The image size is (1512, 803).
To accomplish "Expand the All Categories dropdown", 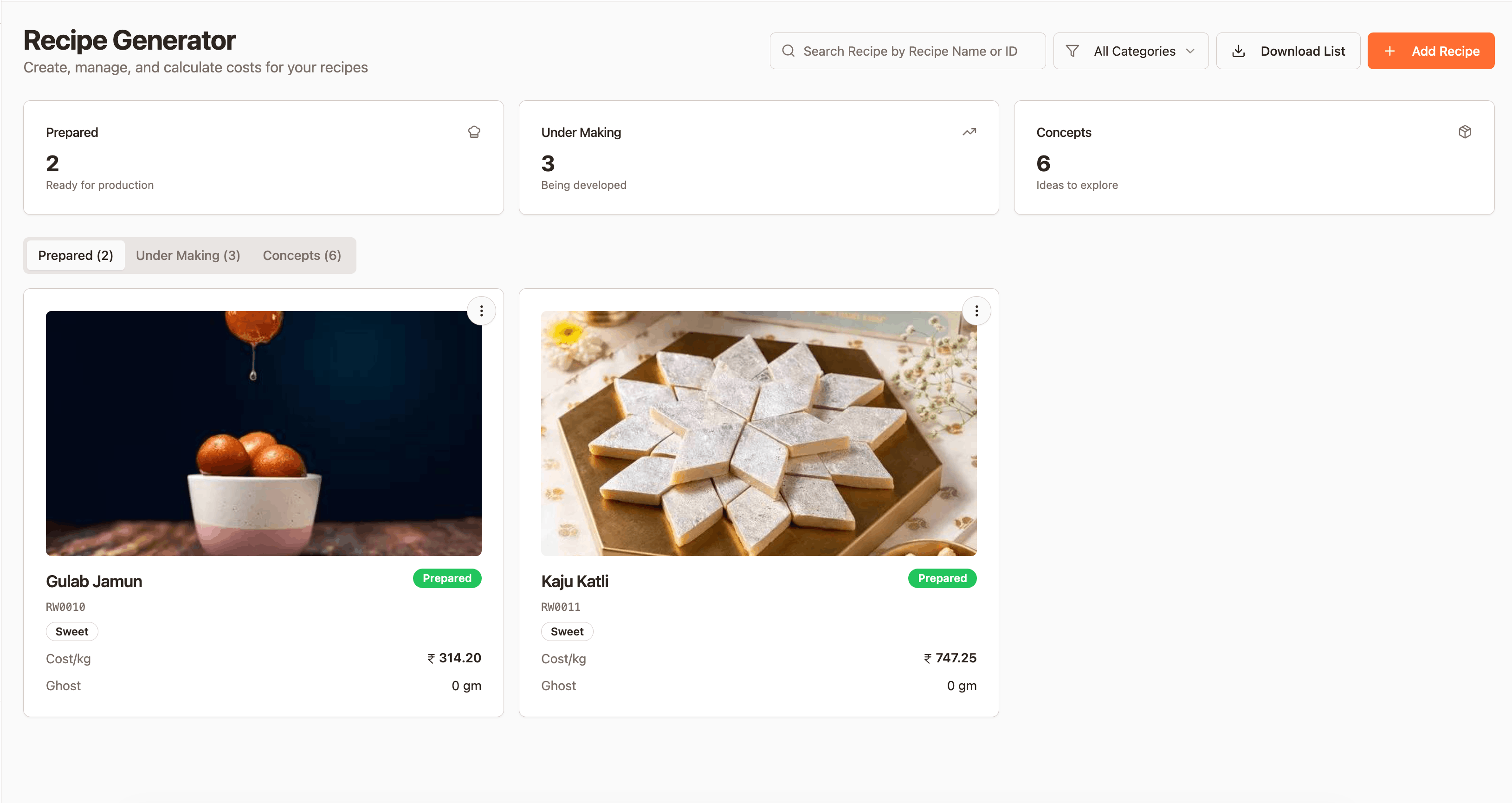I will click(x=1131, y=51).
